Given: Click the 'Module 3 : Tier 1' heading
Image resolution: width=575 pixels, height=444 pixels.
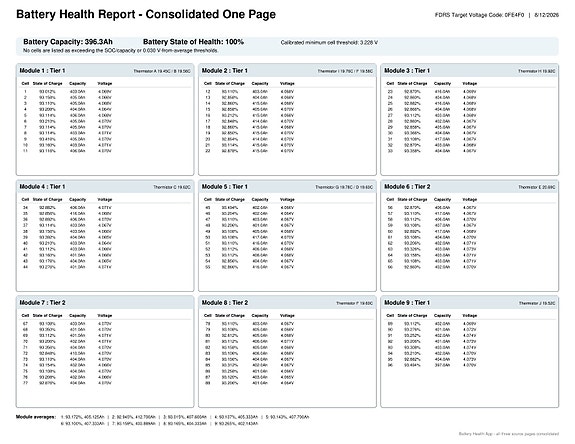Looking at the screenshot, I should [x=407, y=70].
